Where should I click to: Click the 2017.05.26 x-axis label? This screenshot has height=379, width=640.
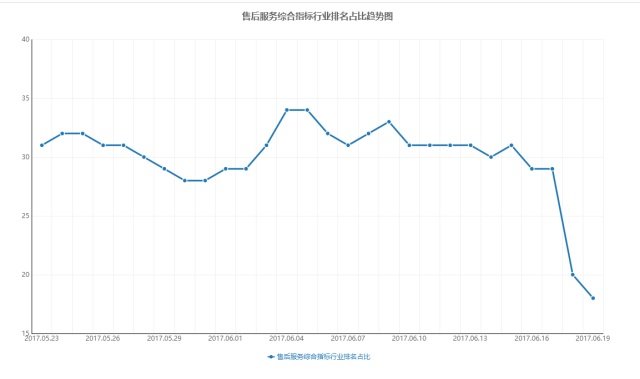point(103,339)
